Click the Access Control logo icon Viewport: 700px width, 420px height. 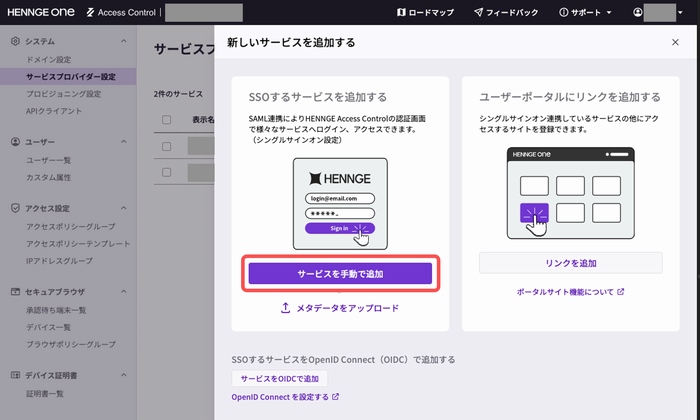[x=90, y=12]
